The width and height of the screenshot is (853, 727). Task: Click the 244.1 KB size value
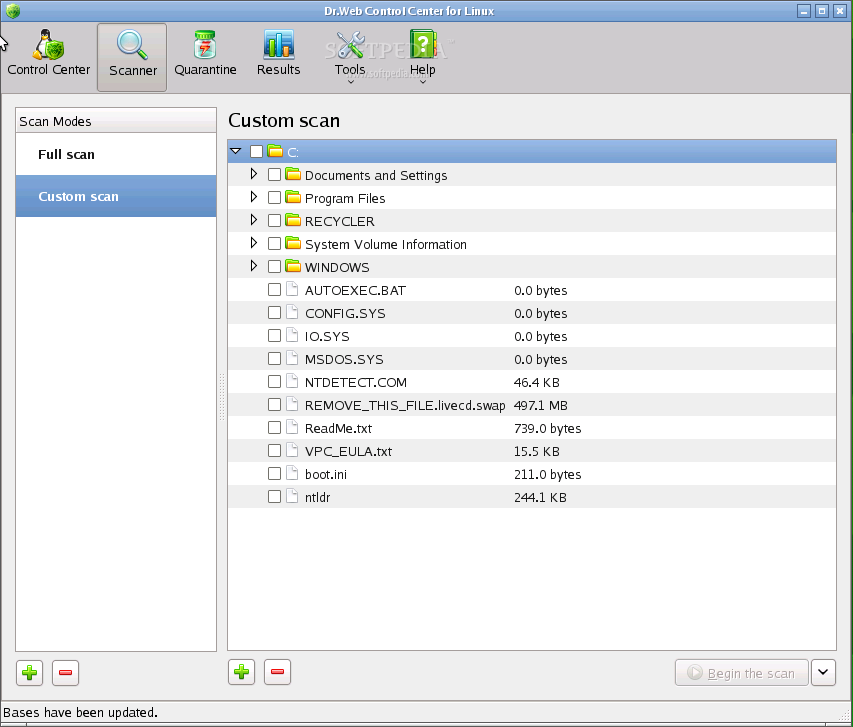540,497
